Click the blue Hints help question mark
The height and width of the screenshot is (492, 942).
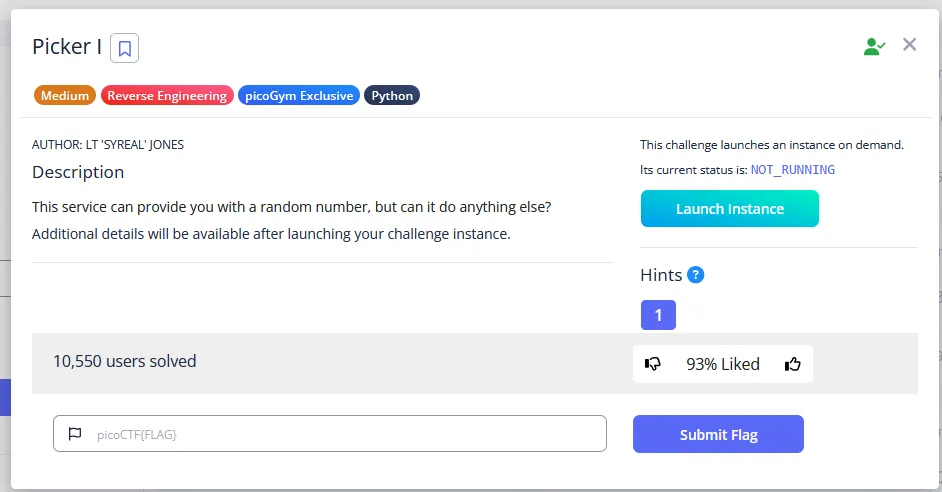pos(696,275)
